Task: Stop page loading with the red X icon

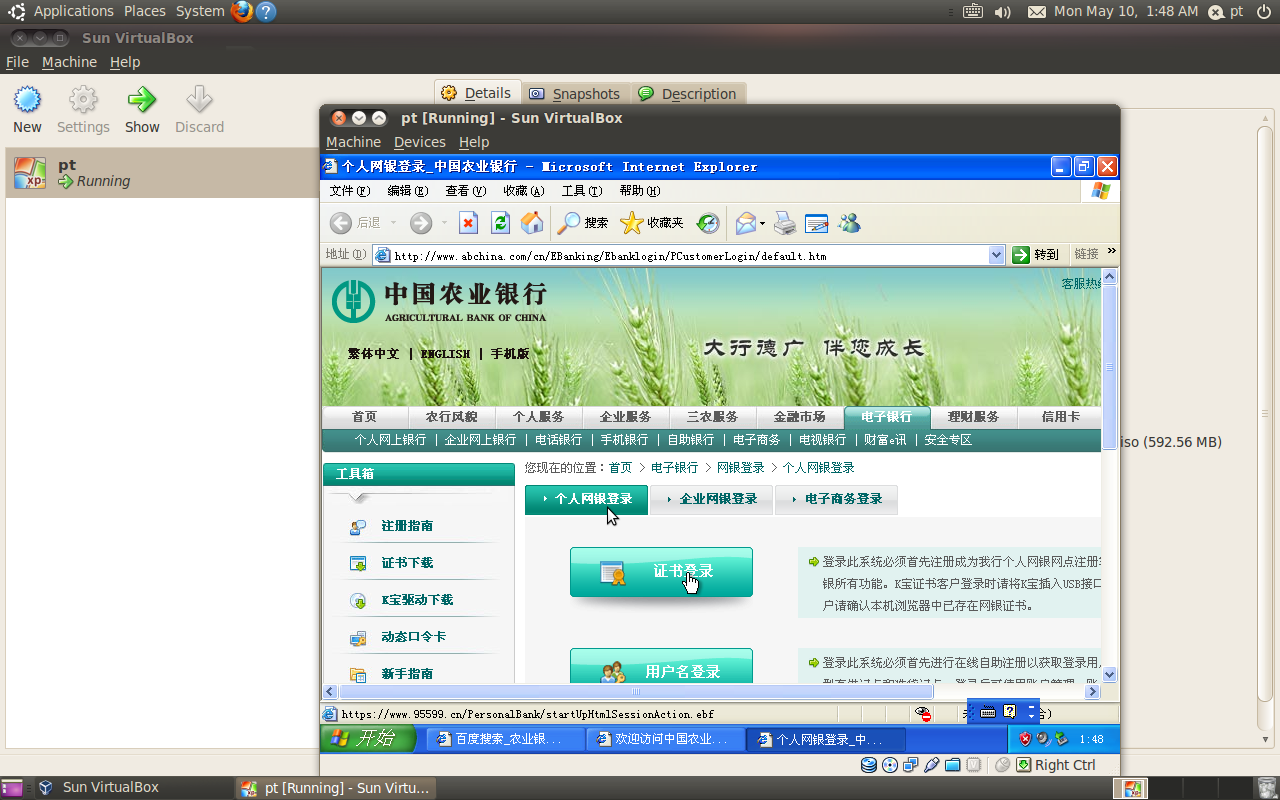Action: 468,223
